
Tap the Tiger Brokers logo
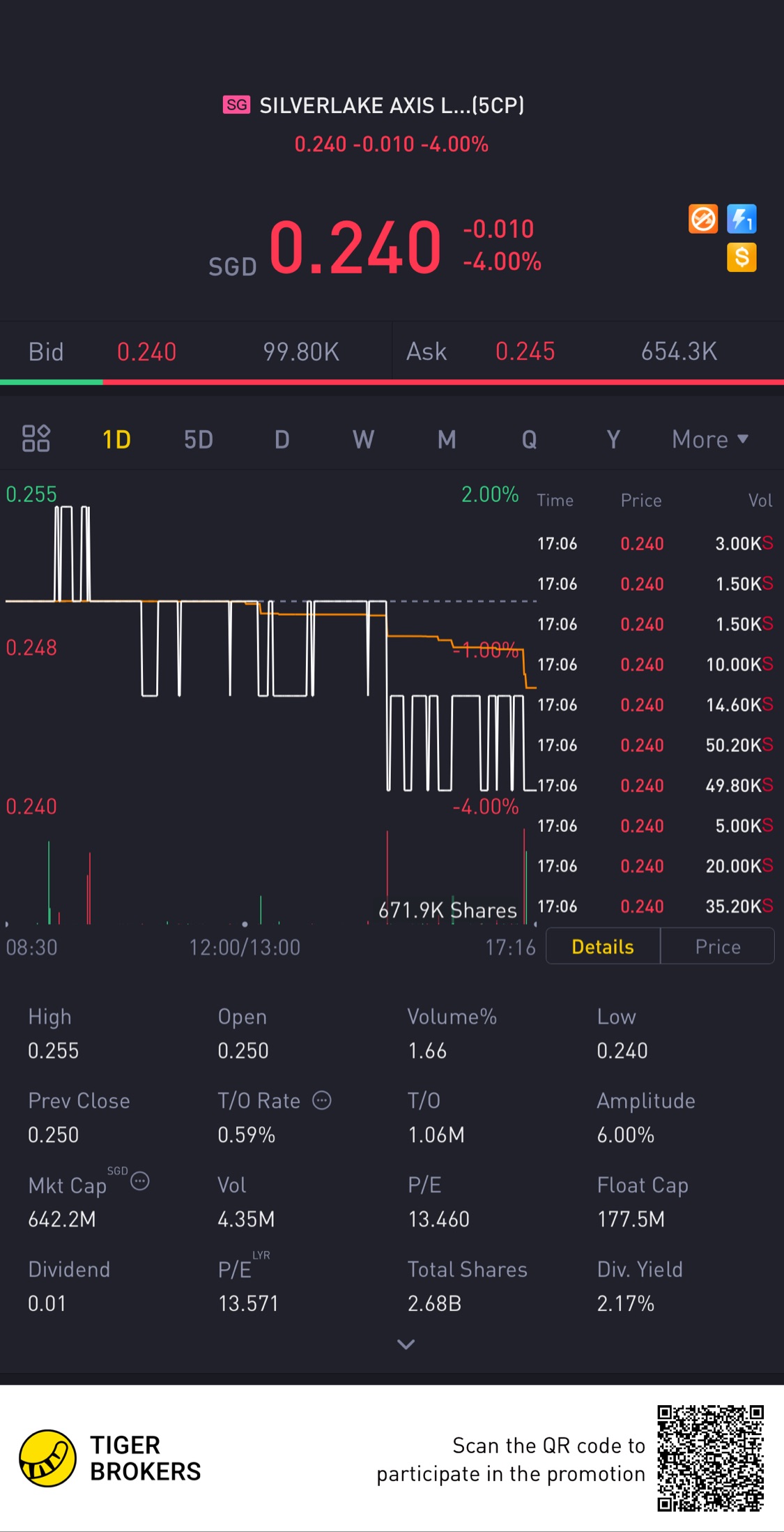click(x=47, y=1457)
